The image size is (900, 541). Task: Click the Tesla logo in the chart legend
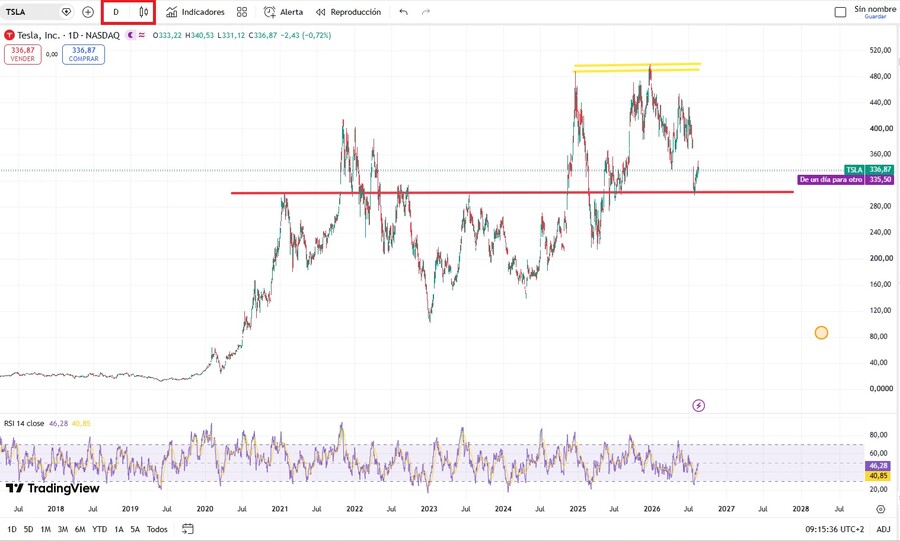tap(9, 35)
